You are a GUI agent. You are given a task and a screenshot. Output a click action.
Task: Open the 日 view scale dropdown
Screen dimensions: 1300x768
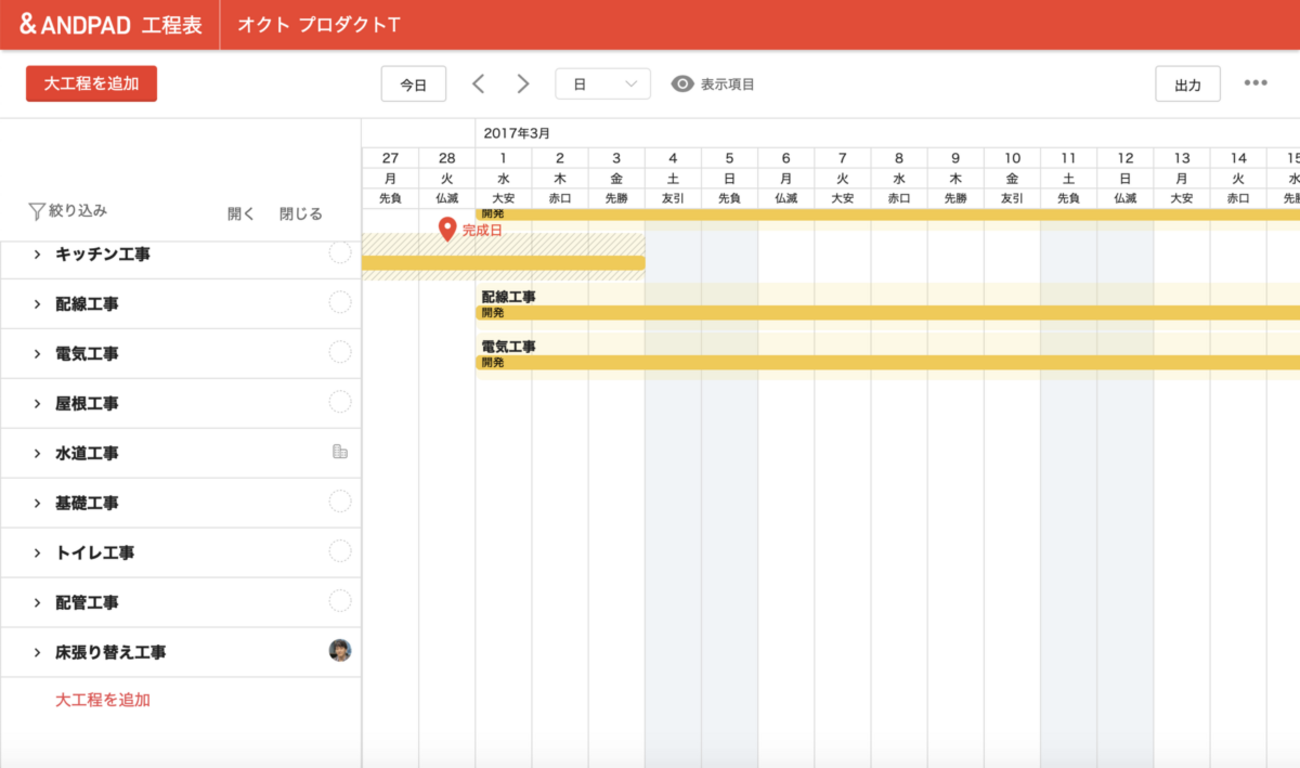(x=602, y=84)
